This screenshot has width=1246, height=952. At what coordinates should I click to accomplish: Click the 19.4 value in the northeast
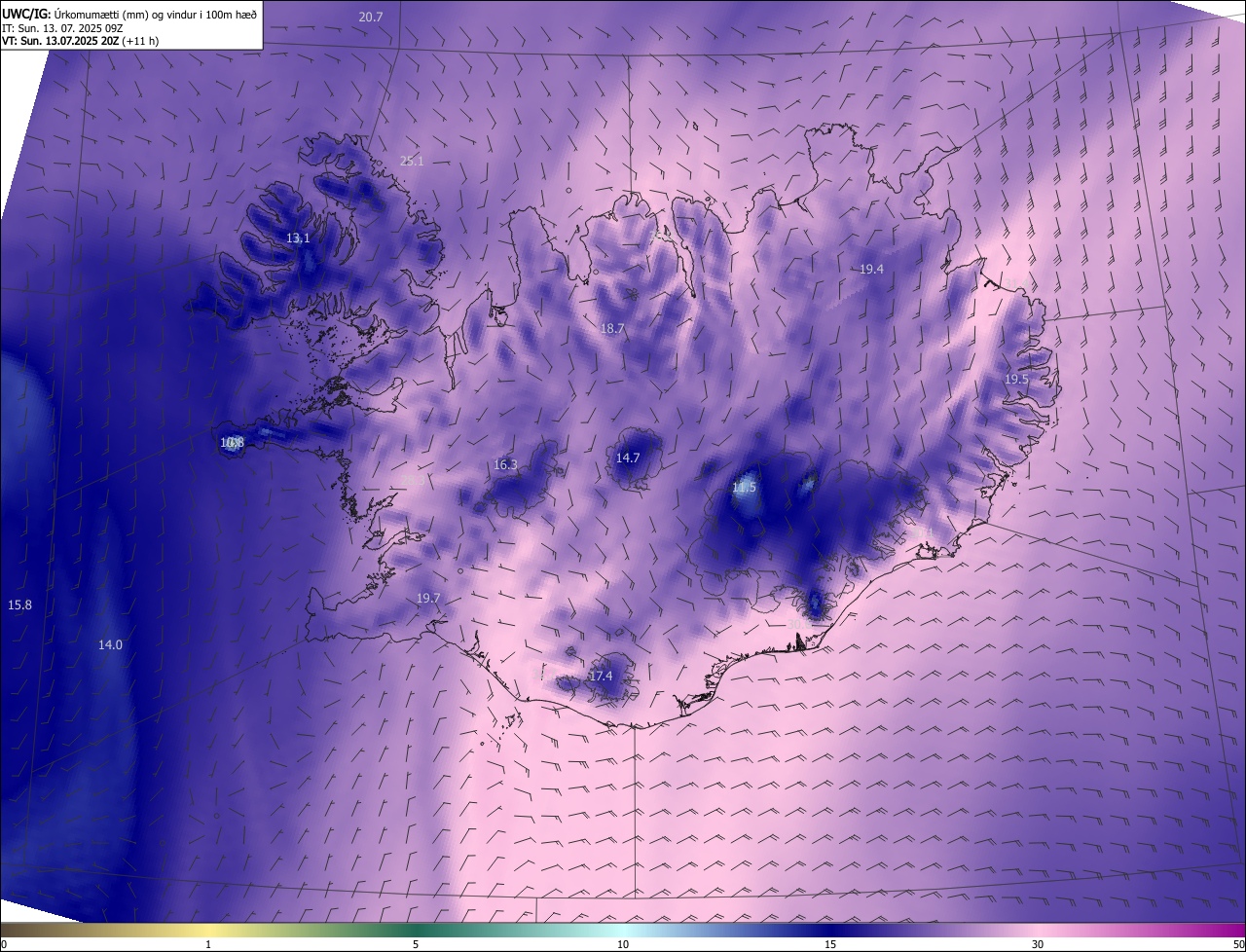coord(871,270)
